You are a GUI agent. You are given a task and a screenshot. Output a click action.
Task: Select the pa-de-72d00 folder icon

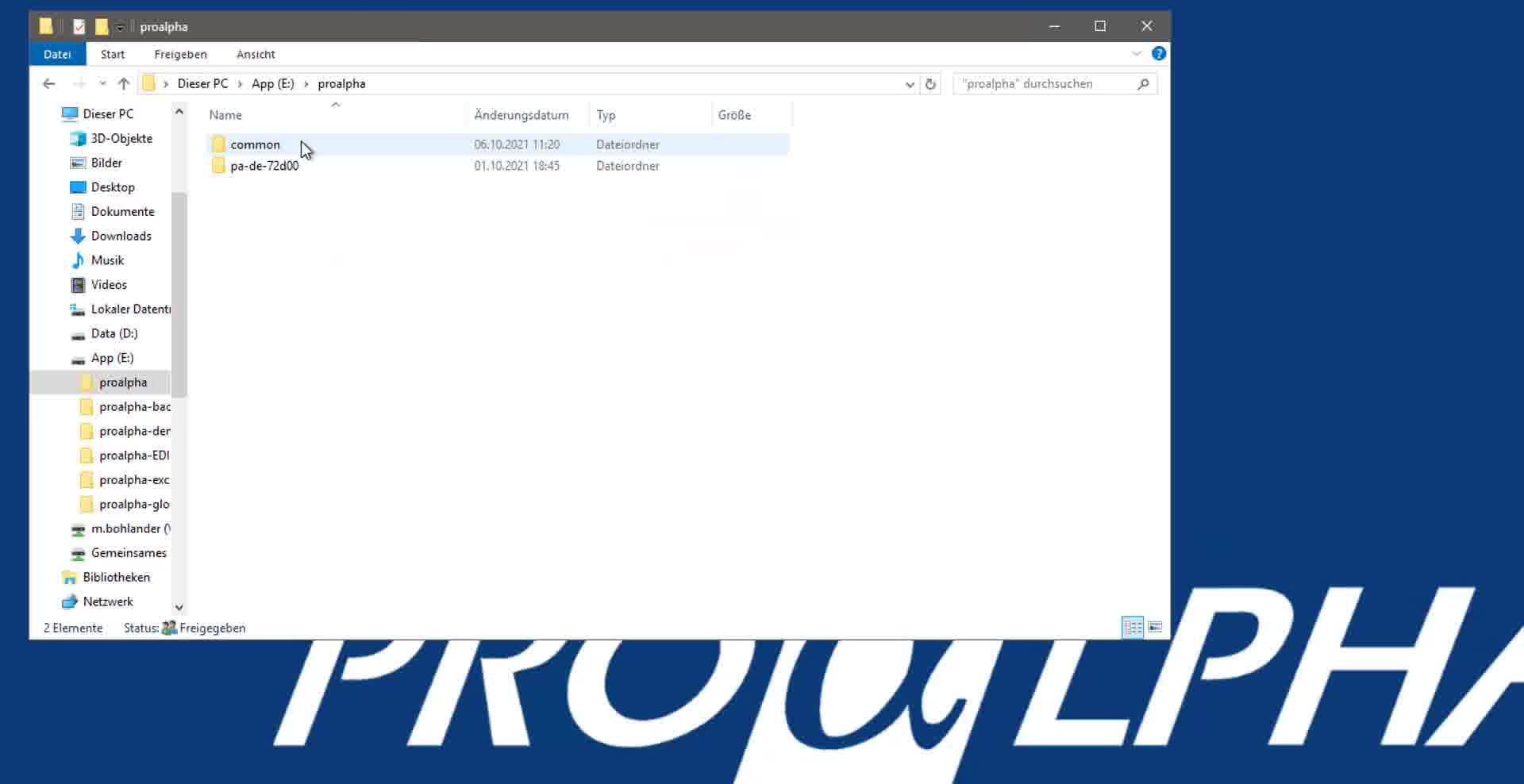[x=218, y=166]
